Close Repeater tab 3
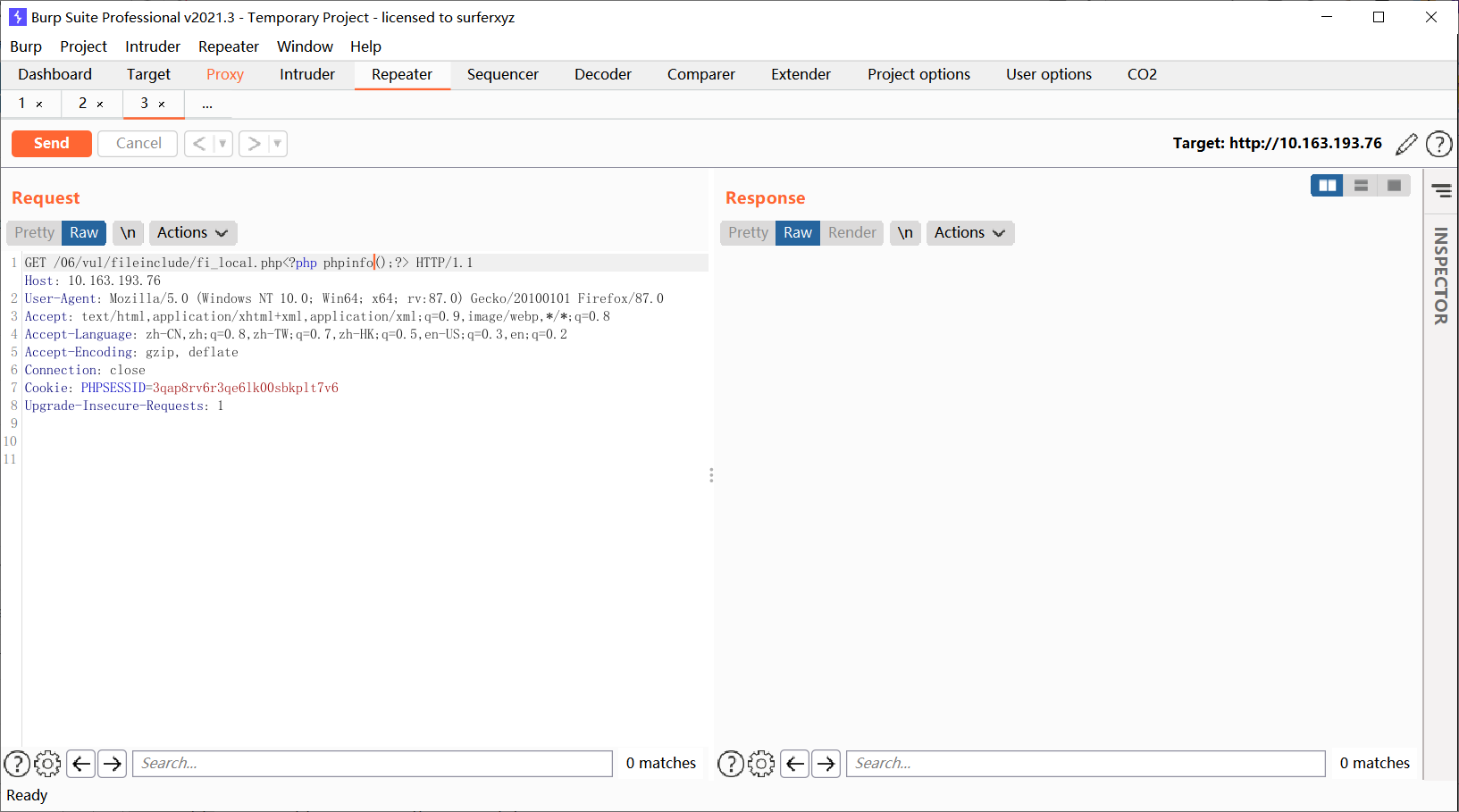The height and width of the screenshot is (812, 1459). (162, 105)
